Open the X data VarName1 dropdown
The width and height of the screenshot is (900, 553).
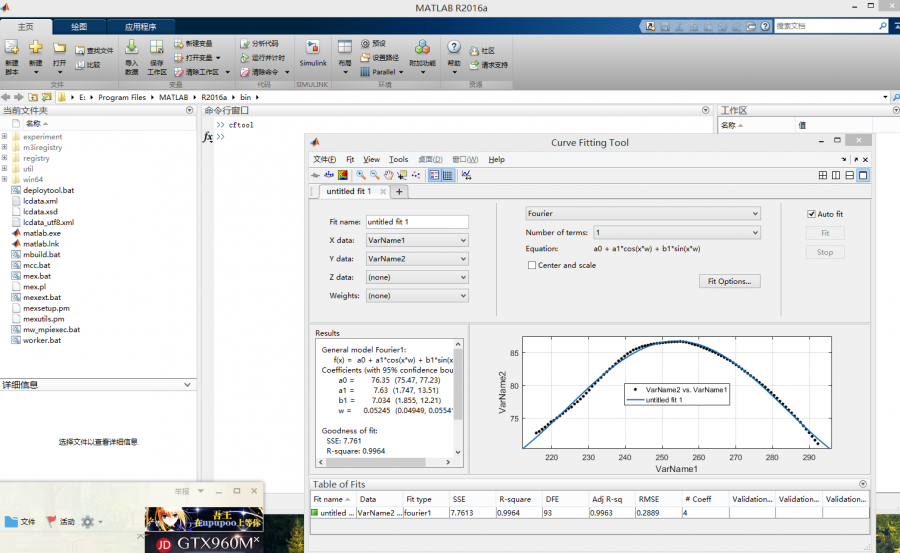[x=416, y=240]
